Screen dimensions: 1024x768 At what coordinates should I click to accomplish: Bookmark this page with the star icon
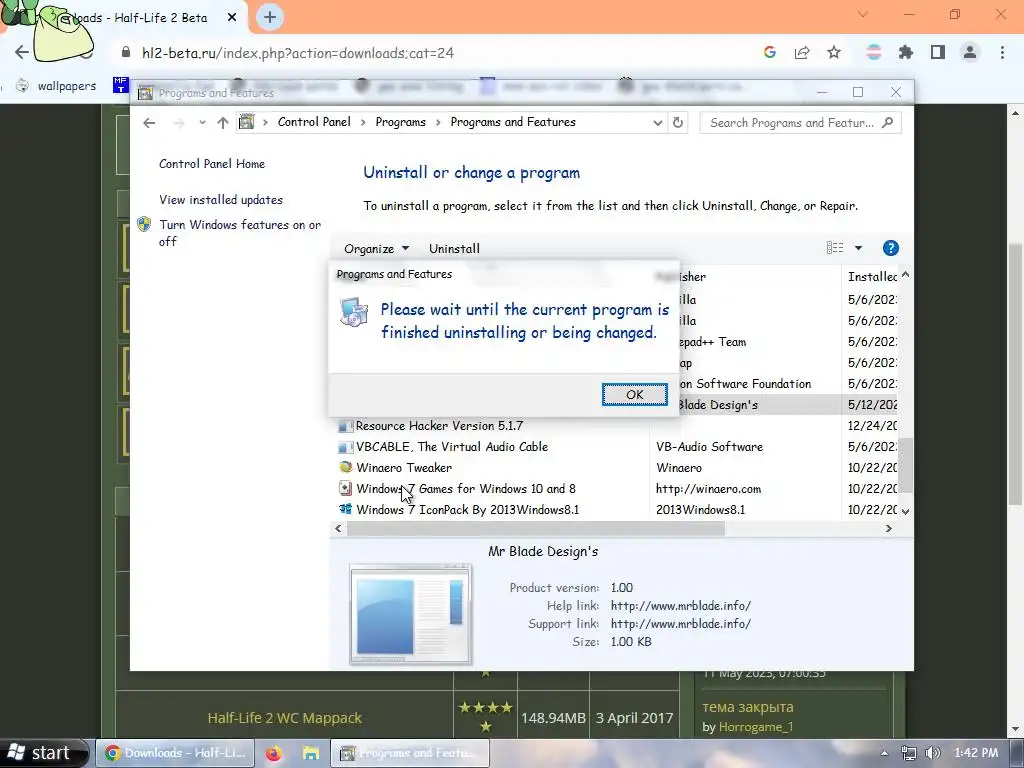(834, 52)
